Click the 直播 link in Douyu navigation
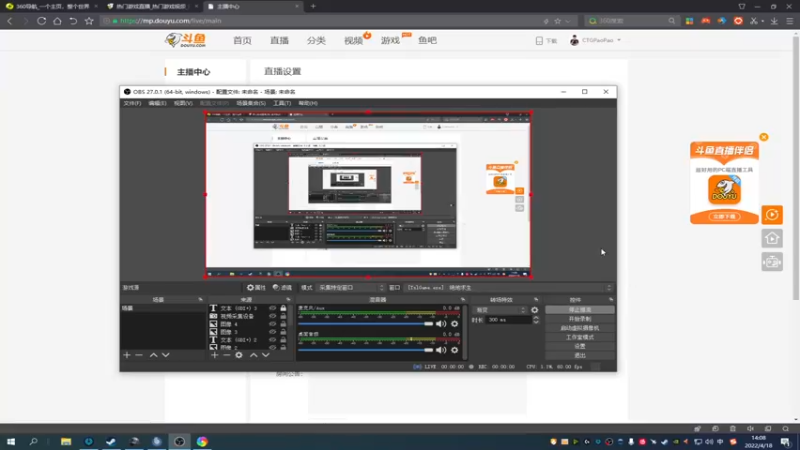 coord(280,40)
